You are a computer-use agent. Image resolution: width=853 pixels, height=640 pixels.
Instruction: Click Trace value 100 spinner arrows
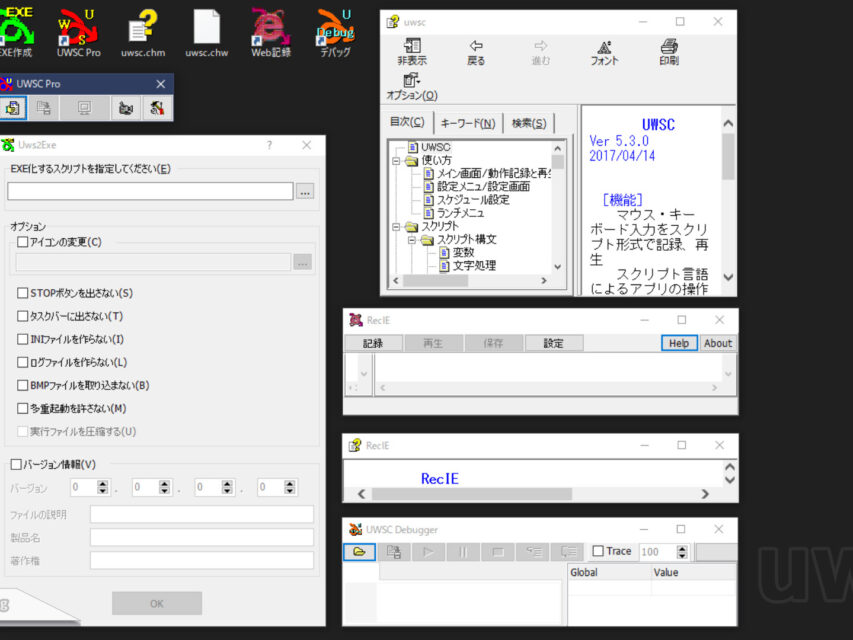pos(682,552)
